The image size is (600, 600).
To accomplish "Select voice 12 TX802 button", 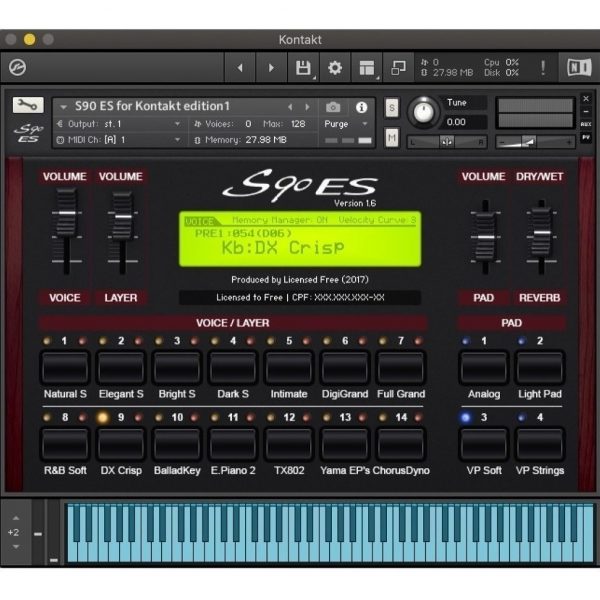I will [289, 444].
